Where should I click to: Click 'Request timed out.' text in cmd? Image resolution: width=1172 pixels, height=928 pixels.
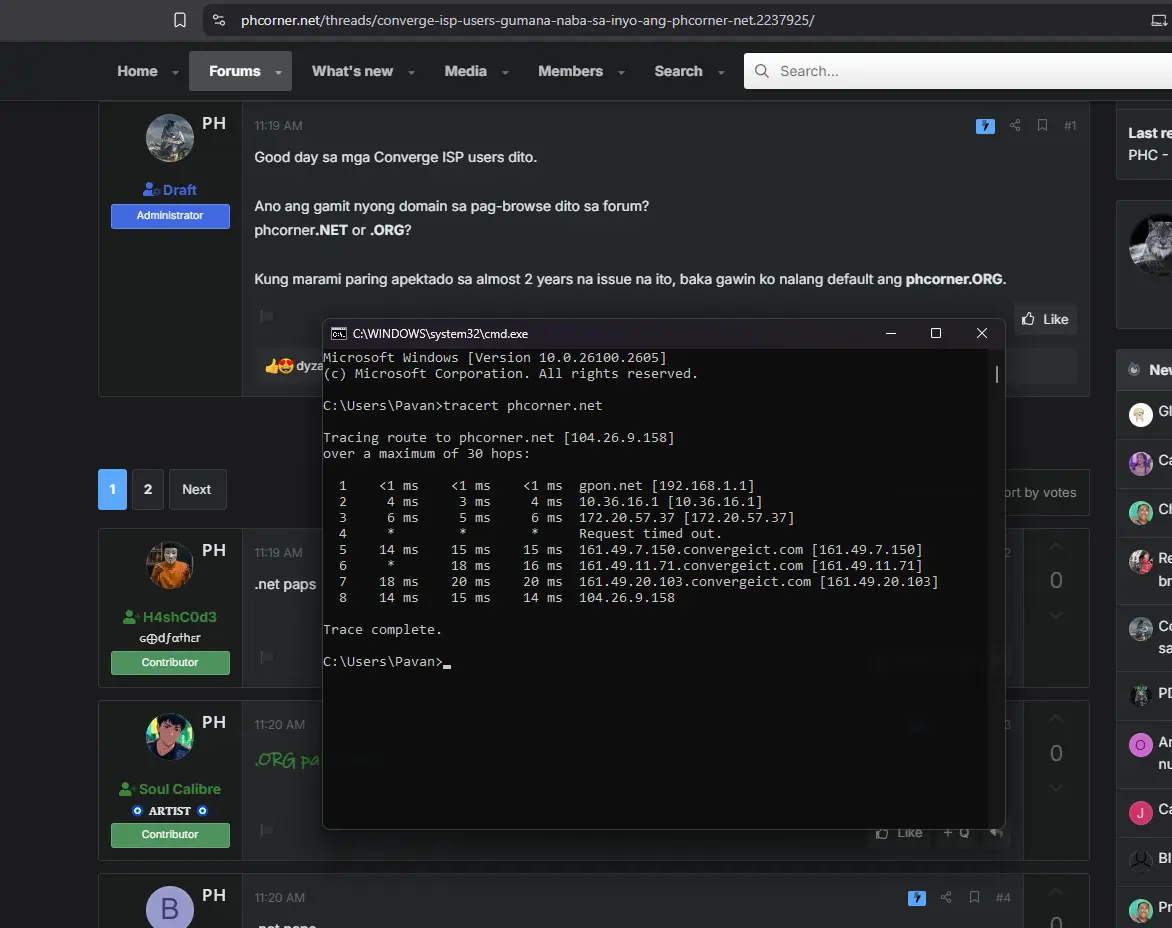(650, 533)
